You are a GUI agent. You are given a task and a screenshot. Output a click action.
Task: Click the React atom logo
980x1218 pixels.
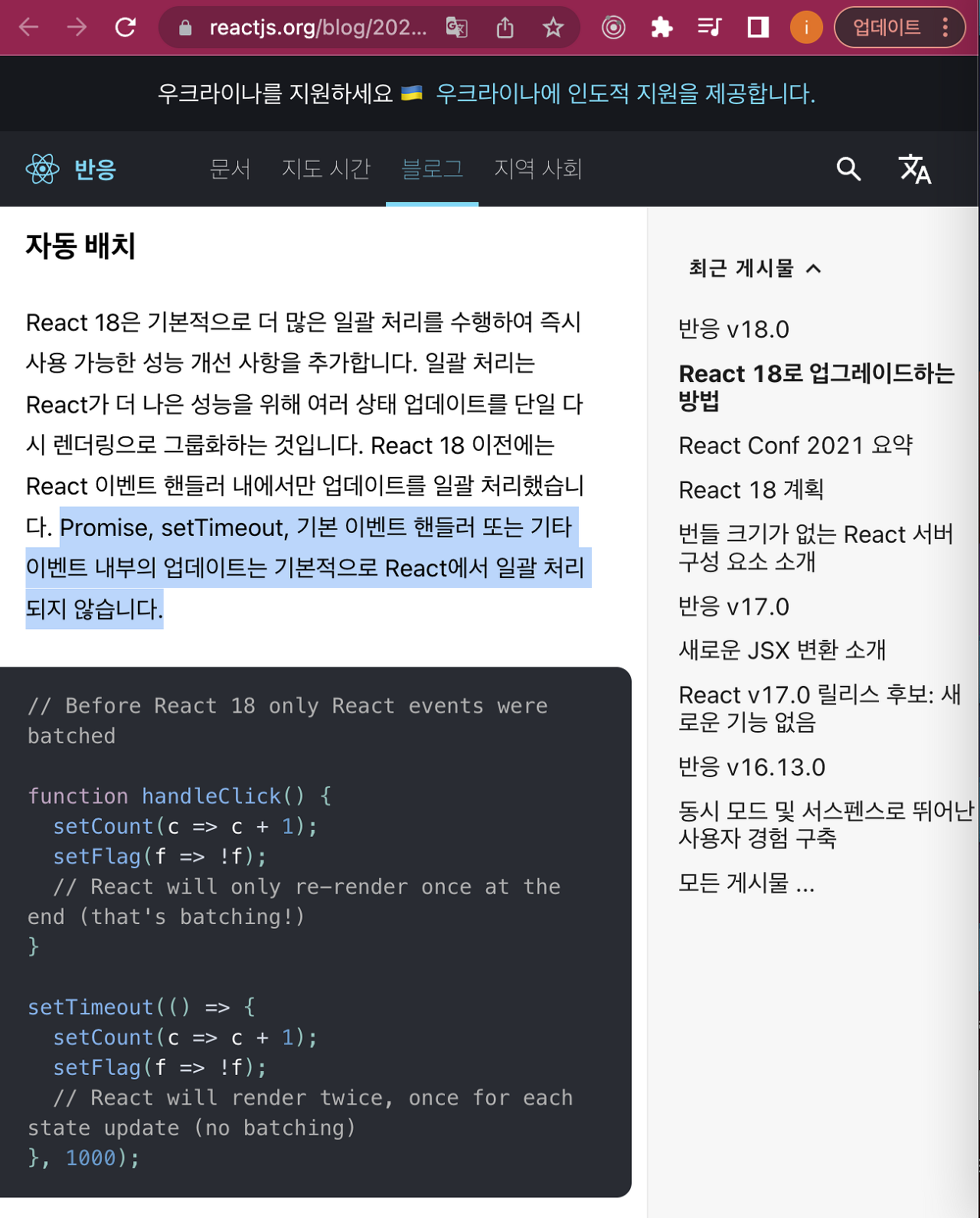[x=42, y=169]
